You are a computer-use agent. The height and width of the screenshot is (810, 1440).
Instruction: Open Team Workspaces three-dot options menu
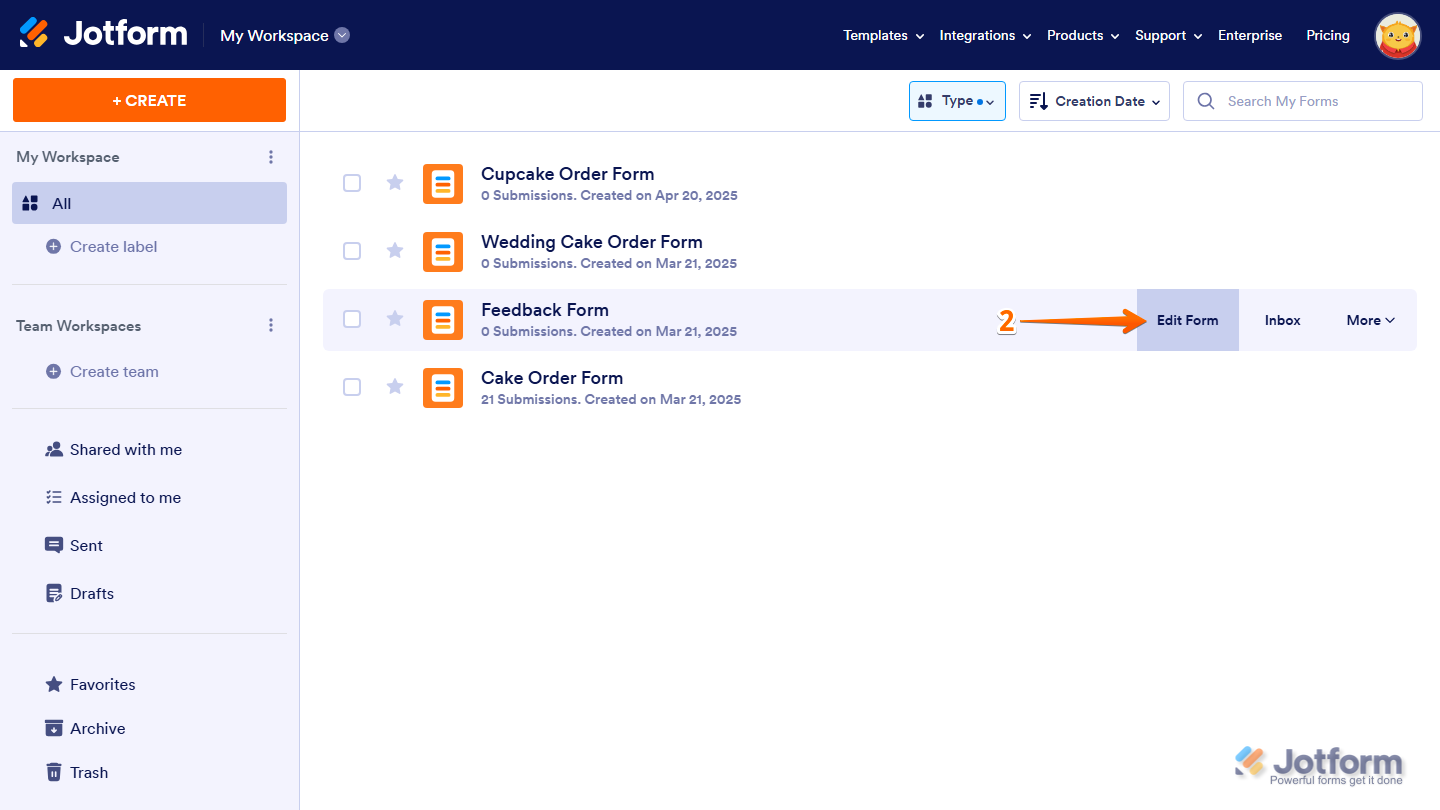271,326
